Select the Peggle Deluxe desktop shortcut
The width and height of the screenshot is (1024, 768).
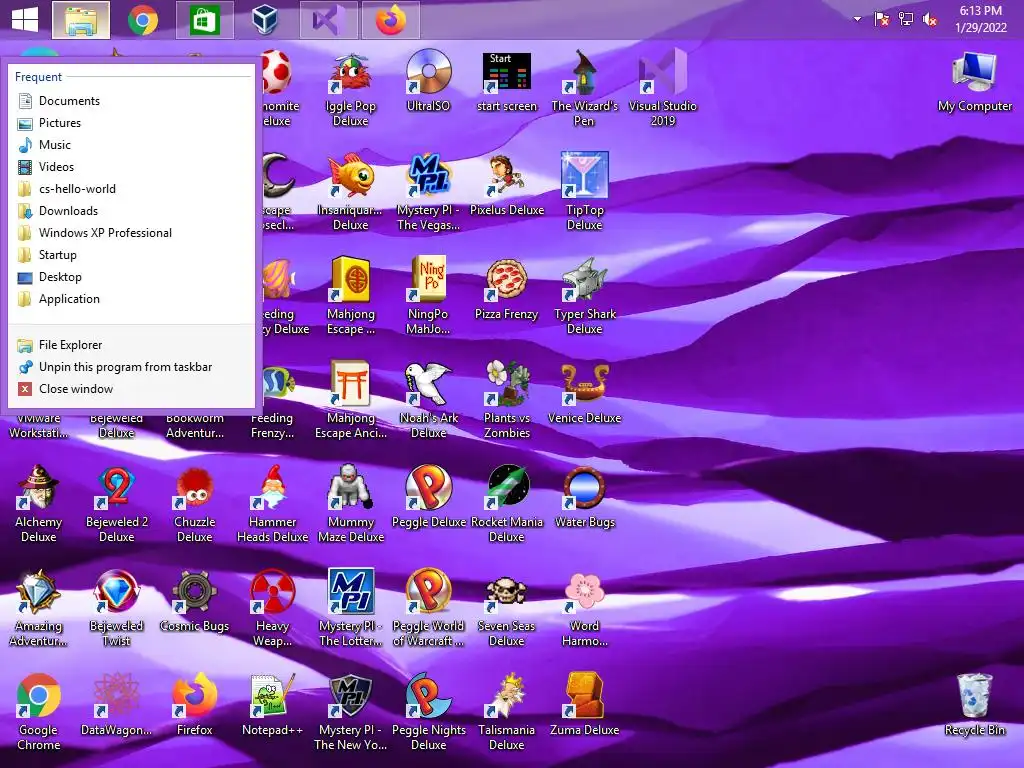pos(428,497)
